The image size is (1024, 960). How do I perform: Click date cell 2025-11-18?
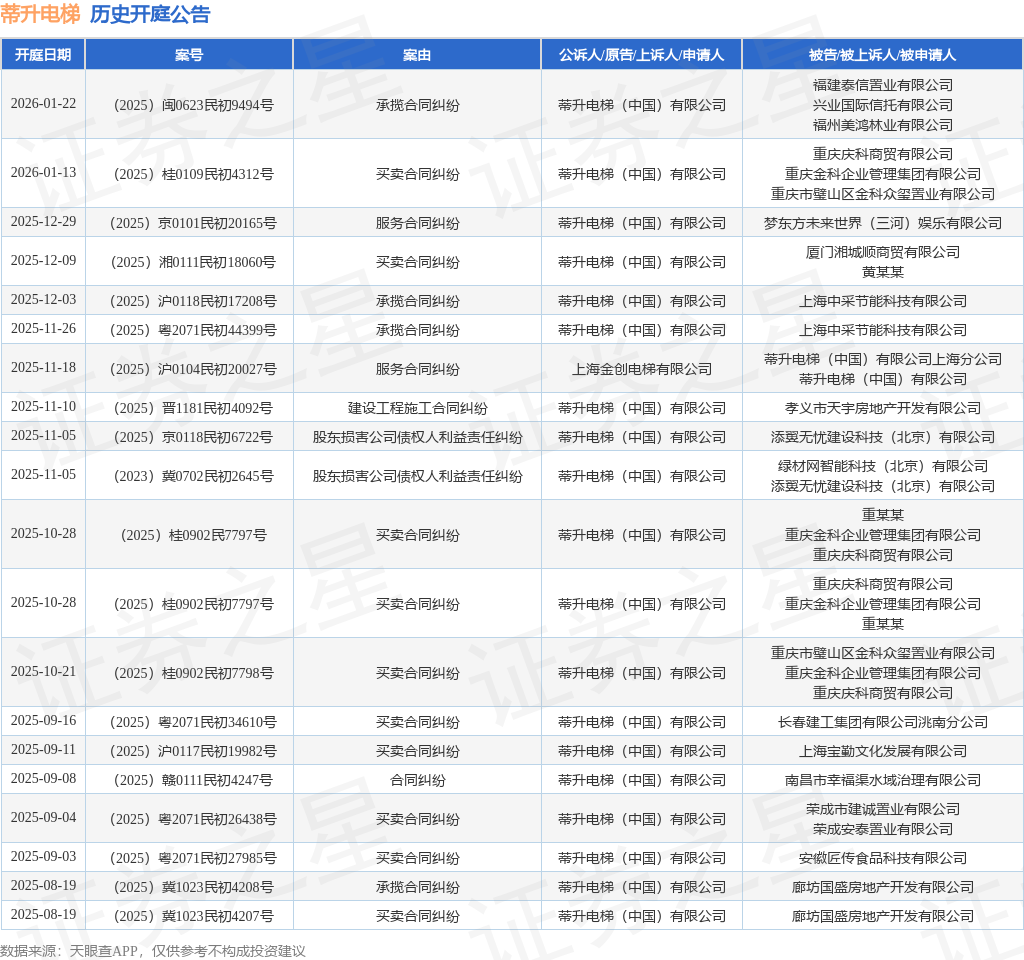click(43, 368)
